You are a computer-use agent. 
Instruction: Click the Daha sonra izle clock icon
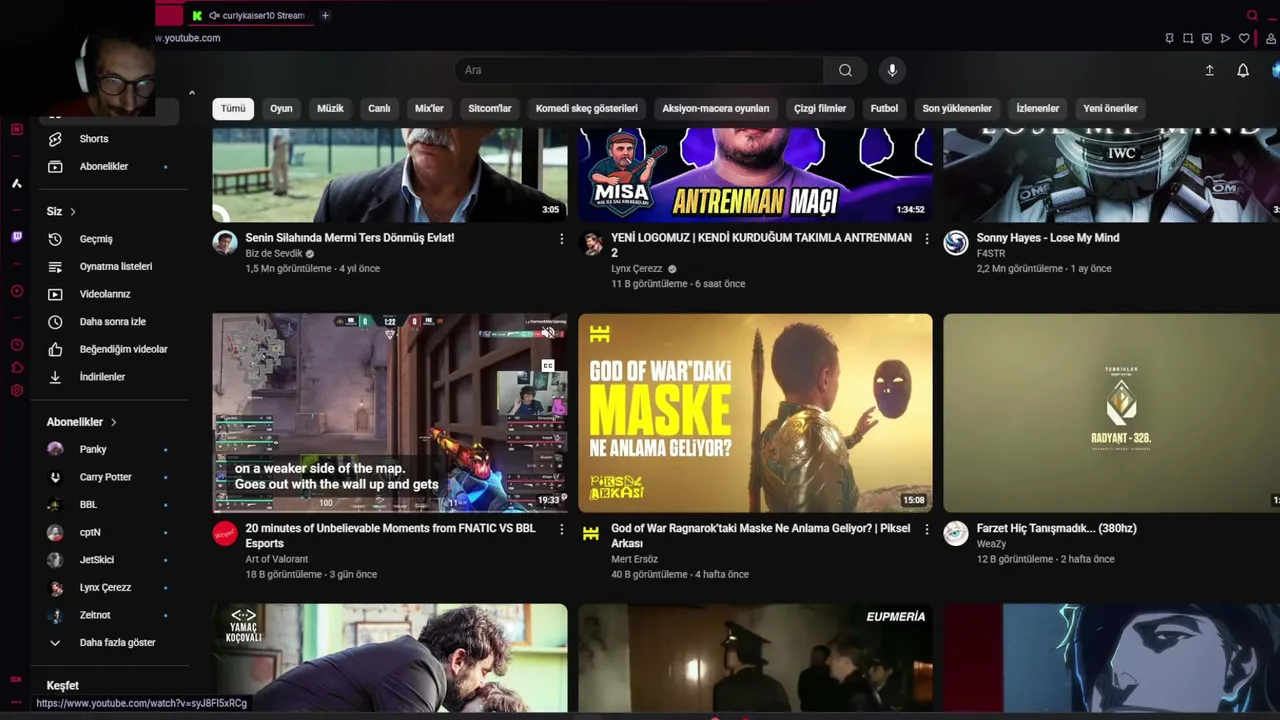[x=55, y=322]
